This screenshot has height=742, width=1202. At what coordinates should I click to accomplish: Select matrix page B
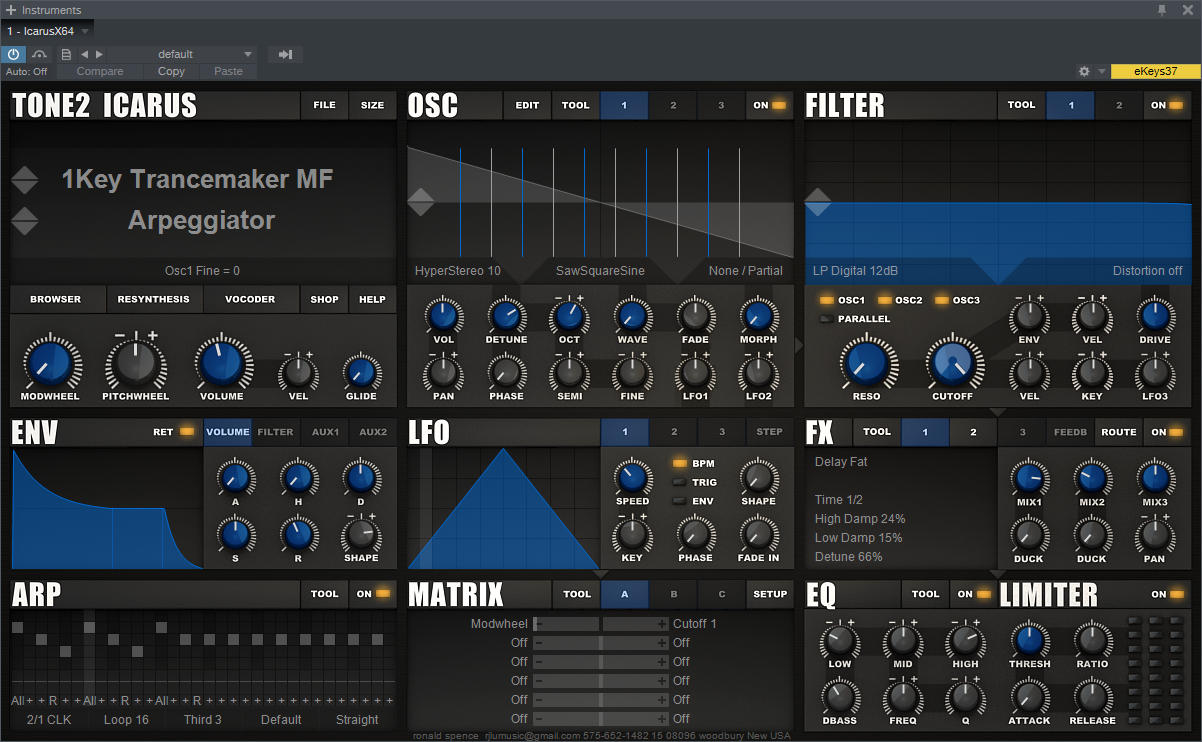click(673, 594)
